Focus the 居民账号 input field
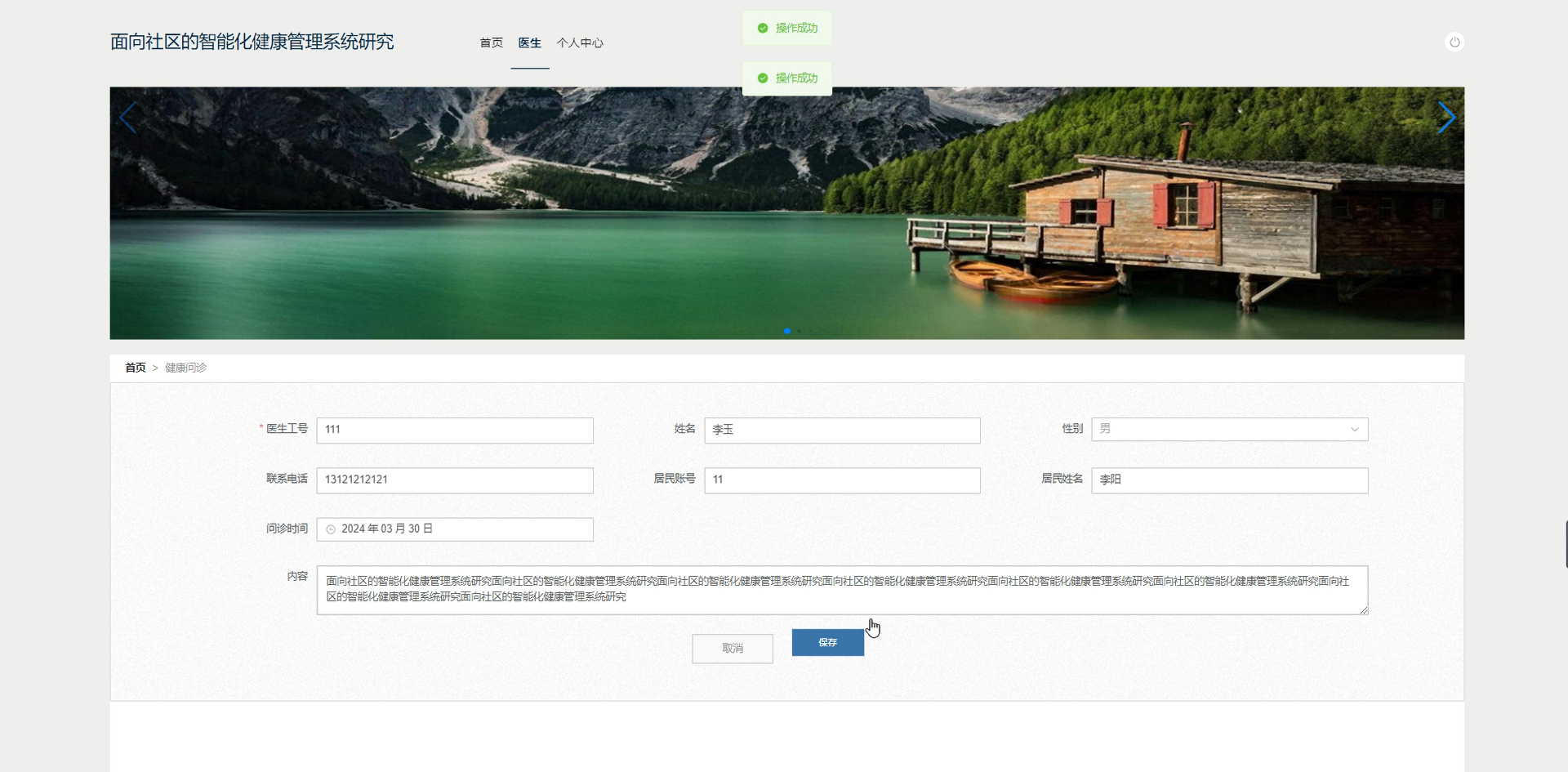Image resolution: width=1568 pixels, height=772 pixels. point(842,480)
